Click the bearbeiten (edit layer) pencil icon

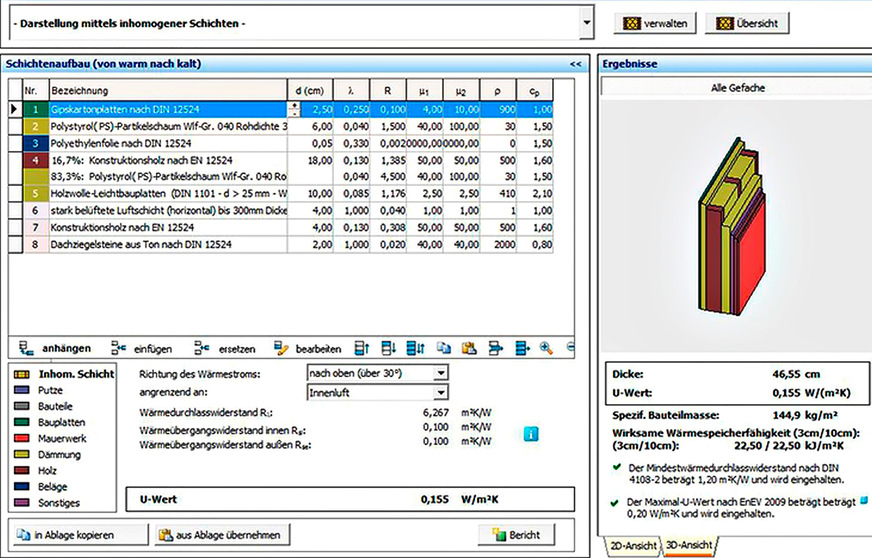(x=282, y=349)
